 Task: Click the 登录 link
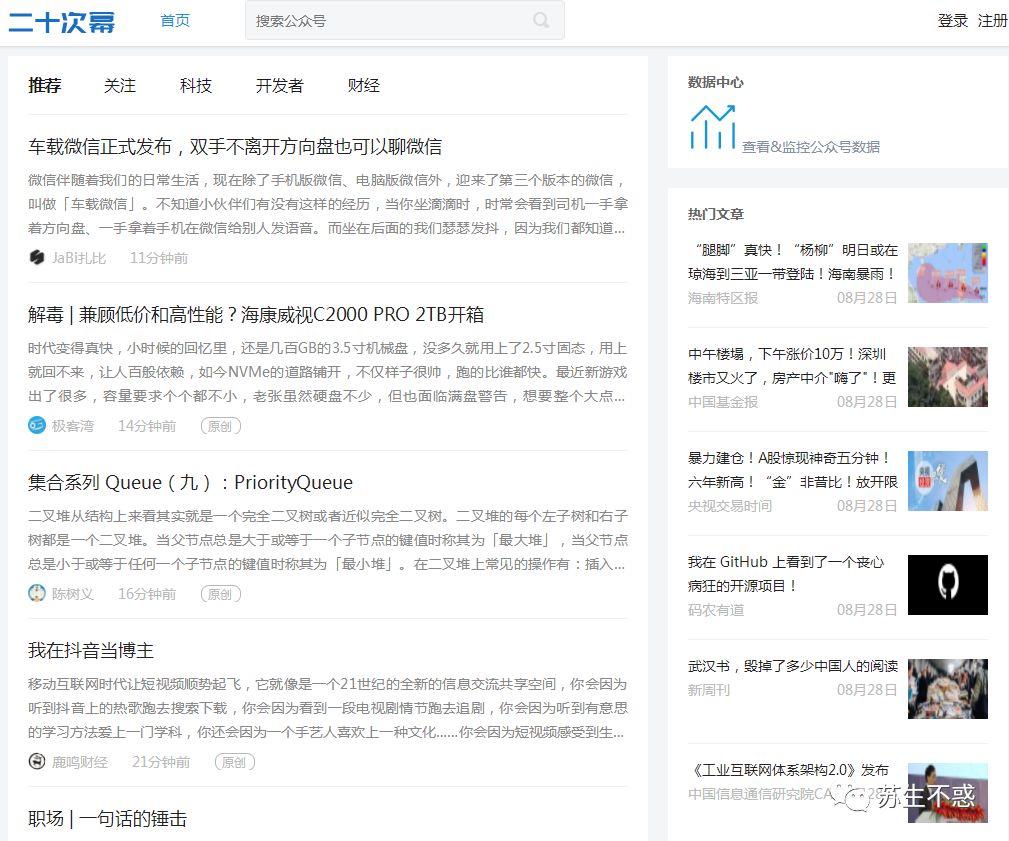(952, 21)
